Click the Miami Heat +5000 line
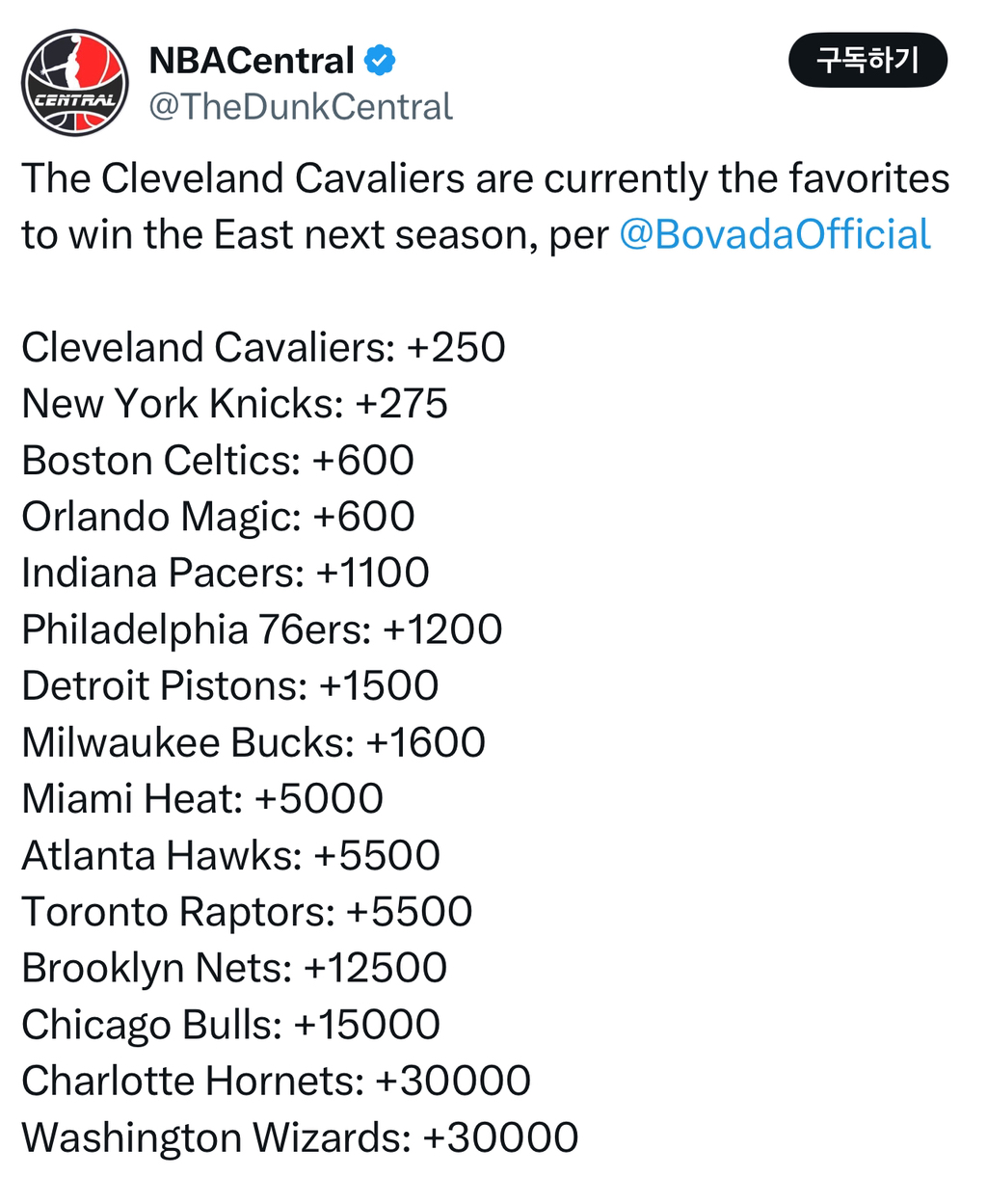 (x=202, y=799)
